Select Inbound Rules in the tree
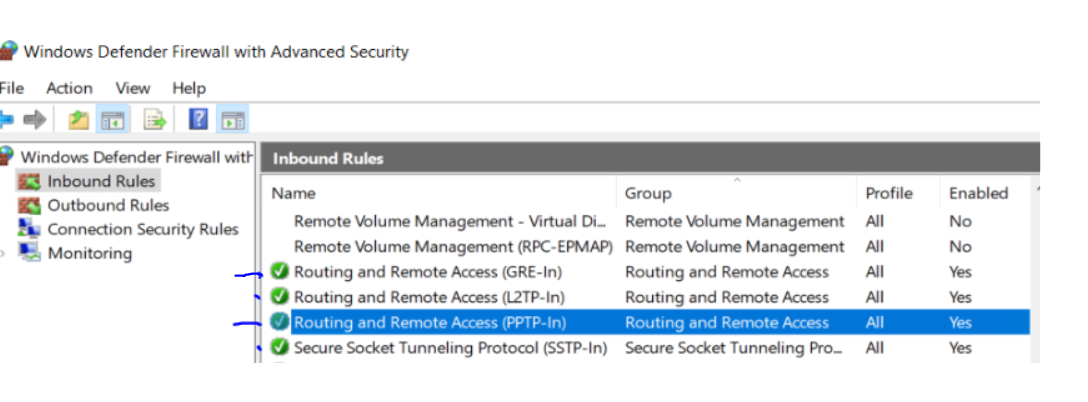 101,182
